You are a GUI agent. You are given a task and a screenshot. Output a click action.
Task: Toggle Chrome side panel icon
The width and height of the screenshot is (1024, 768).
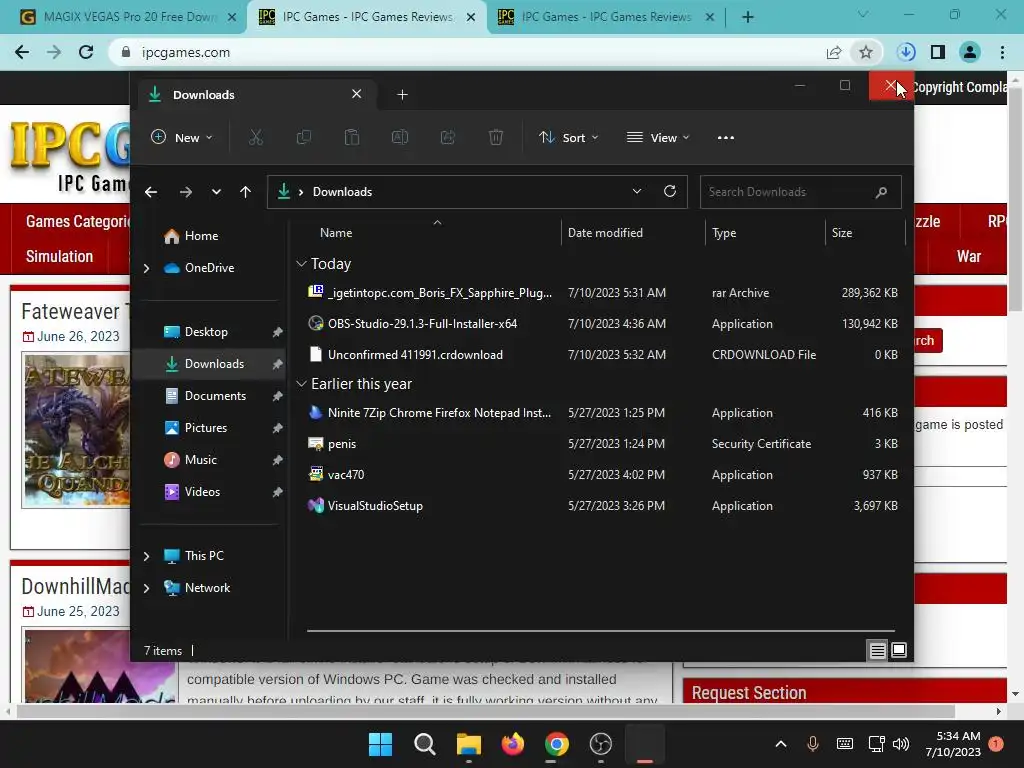(938, 52)
